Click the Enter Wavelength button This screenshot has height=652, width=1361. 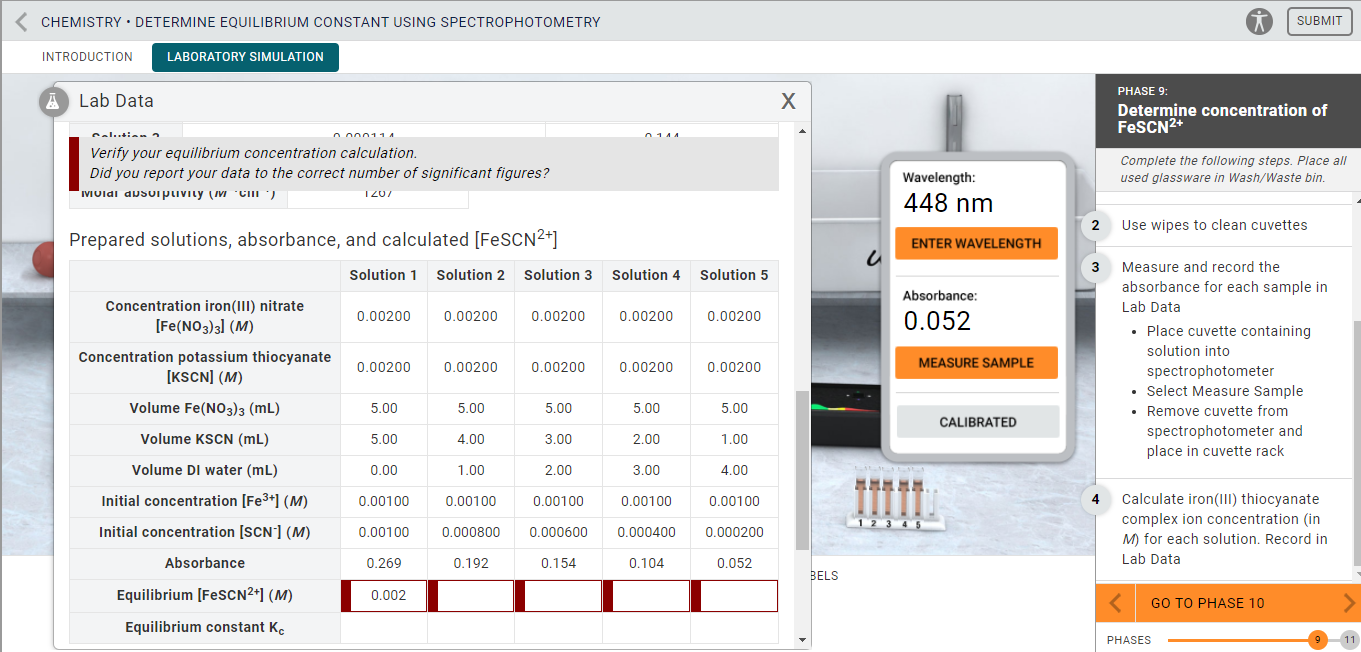pos(976,243)
